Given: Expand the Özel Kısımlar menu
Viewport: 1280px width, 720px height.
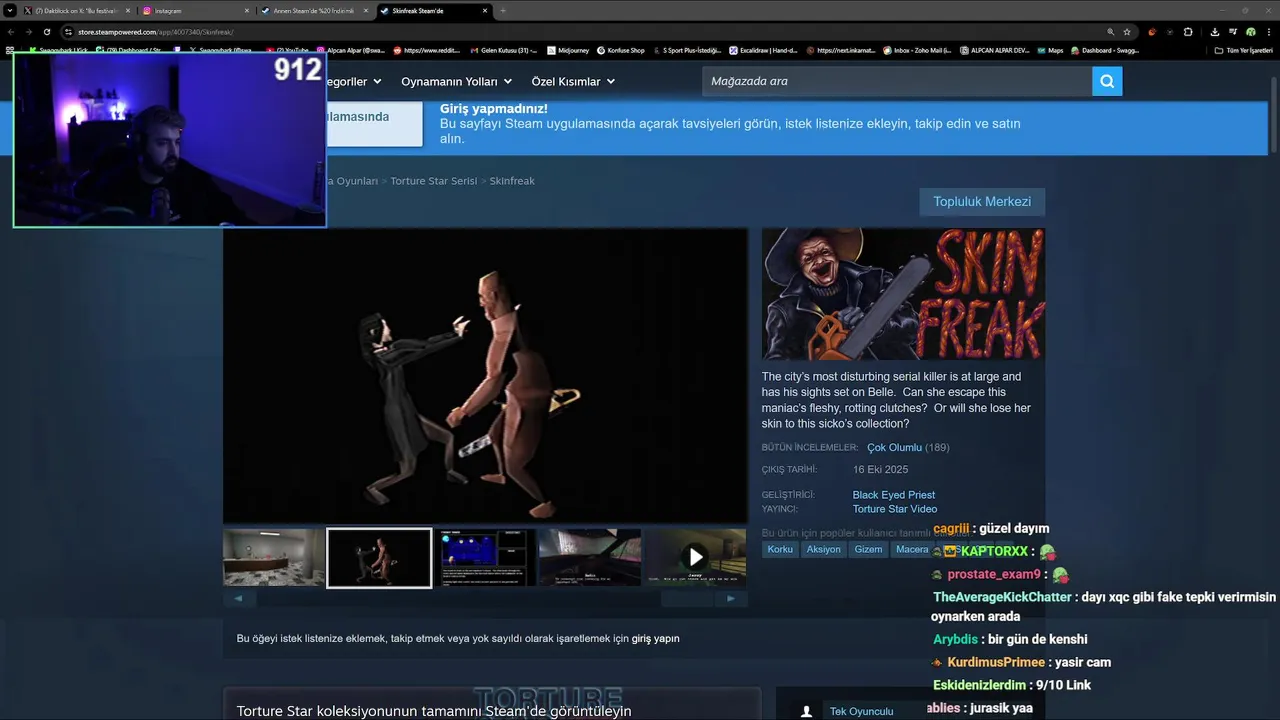Looking at the screenshot, I should point(573,81).
